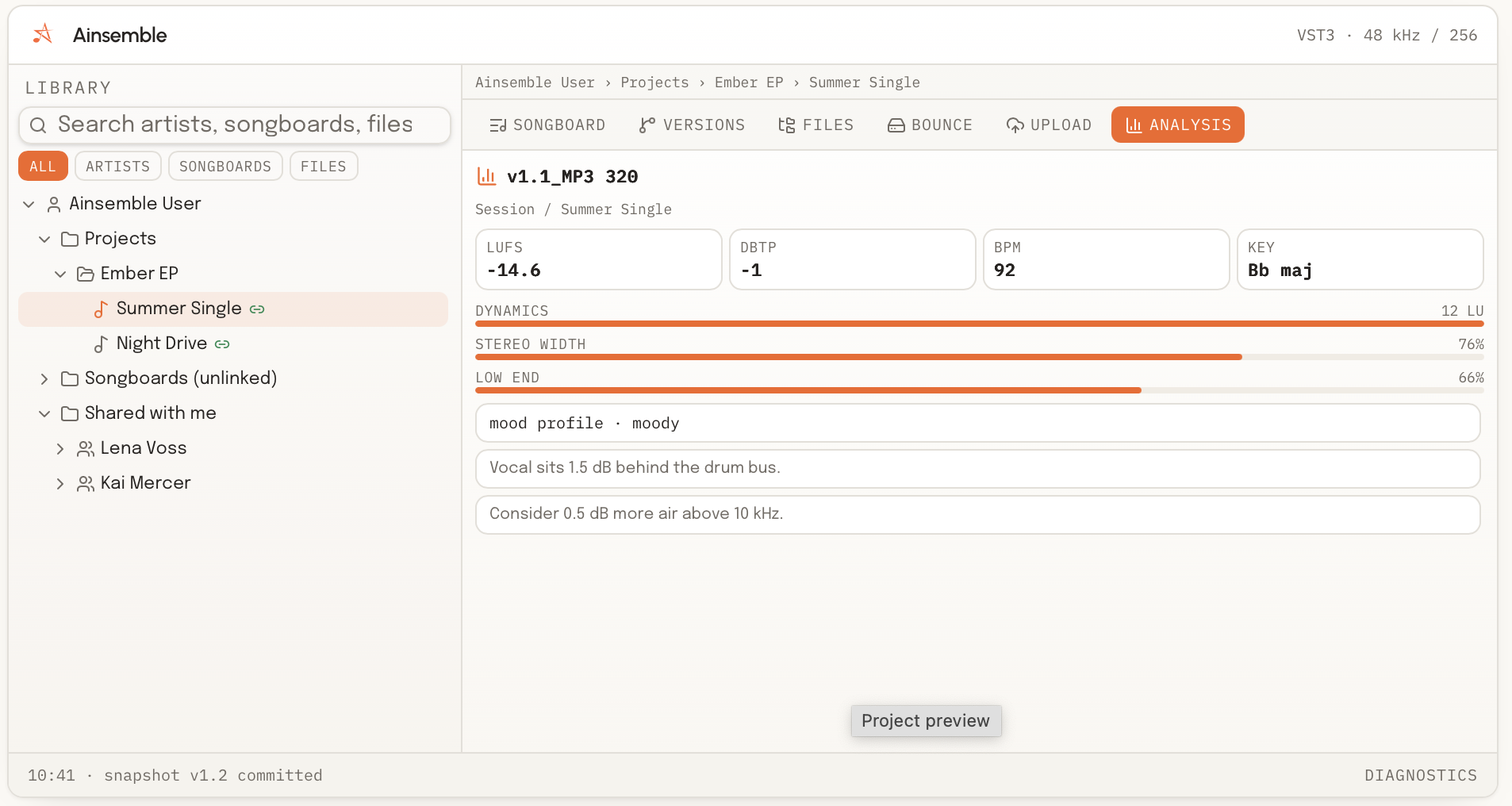Click Ember EP in the breadcrumb

click(749, 83)
